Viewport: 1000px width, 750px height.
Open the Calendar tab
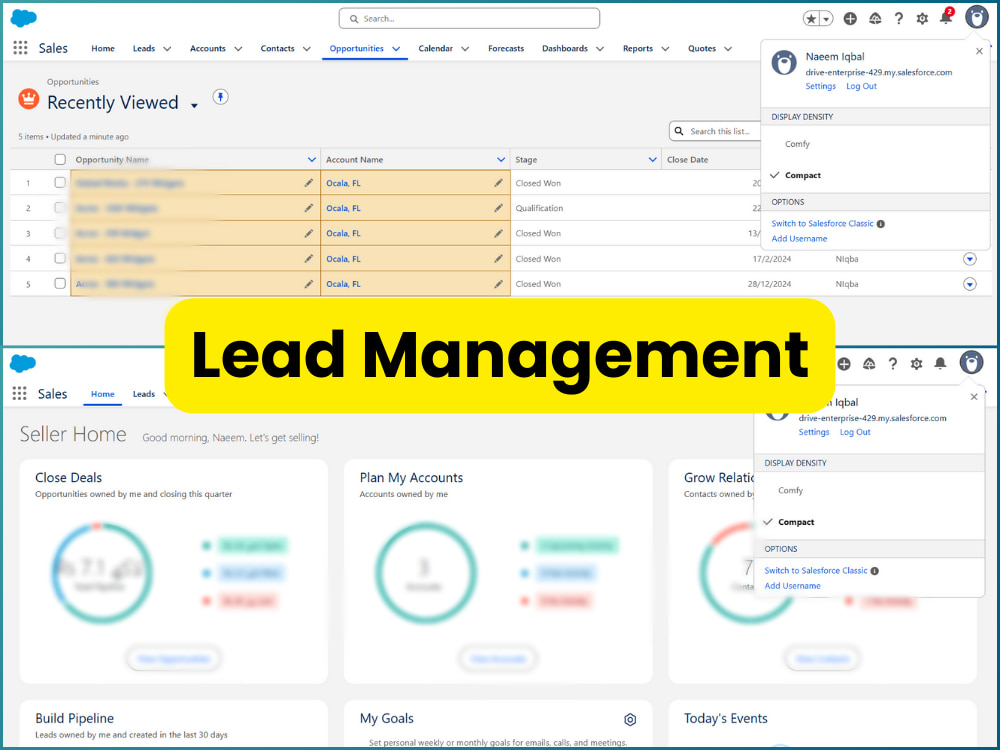[436, 48]
